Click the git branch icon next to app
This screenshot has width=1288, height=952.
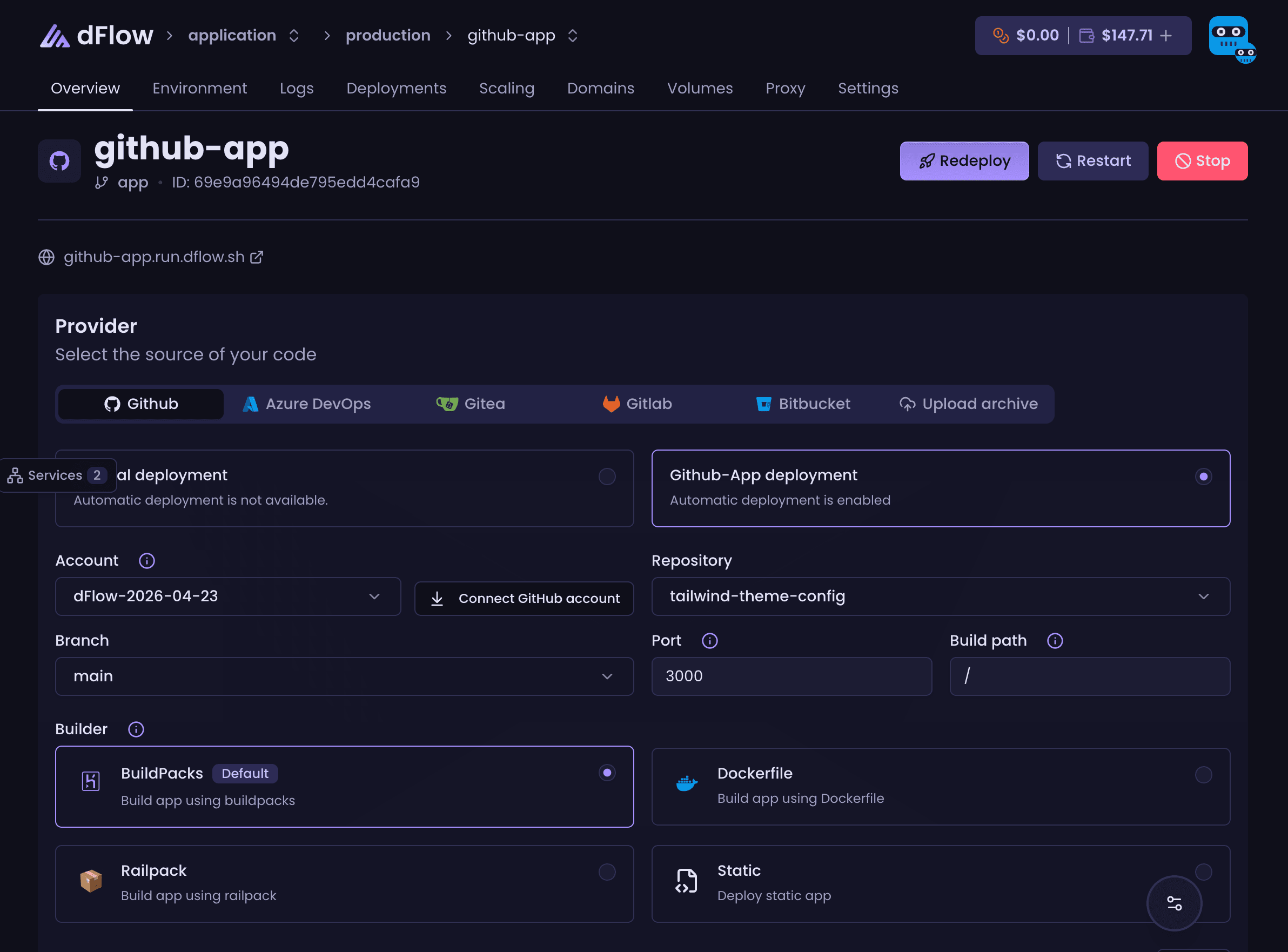(x=102, y=182)
